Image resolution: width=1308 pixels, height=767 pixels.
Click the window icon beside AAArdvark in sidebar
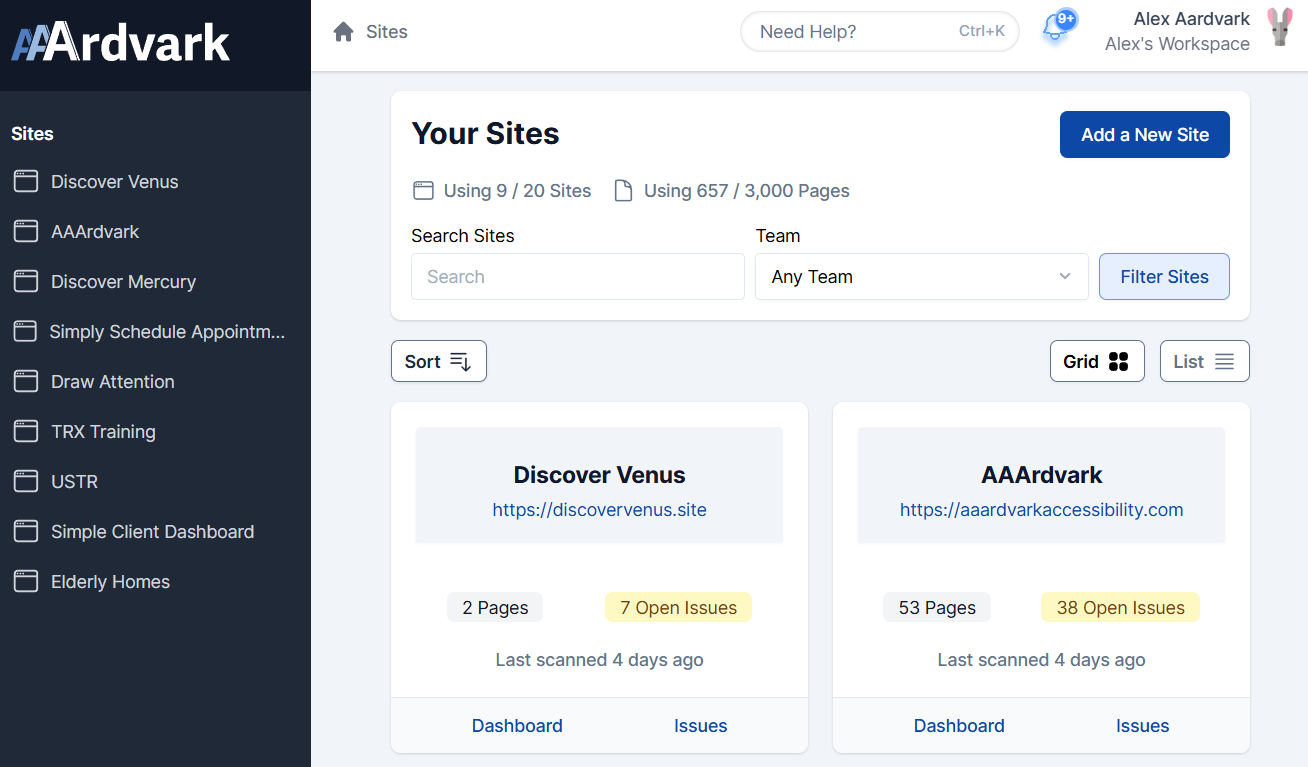pyautogui.click(x=26, y=232)
